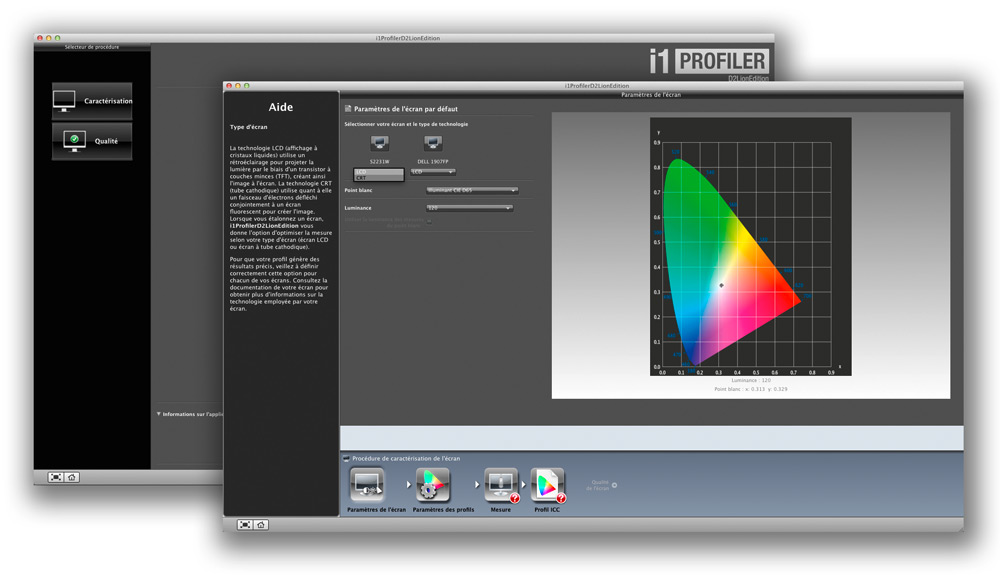The image size is (1000, 578).
Task: Toggle full screen in the back window
Action: click(55, 477)
